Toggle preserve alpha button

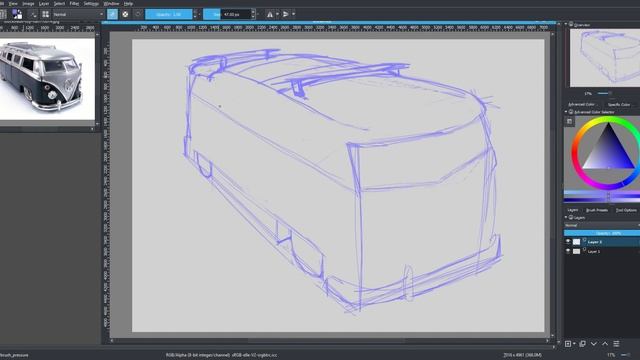coord(125,14)
